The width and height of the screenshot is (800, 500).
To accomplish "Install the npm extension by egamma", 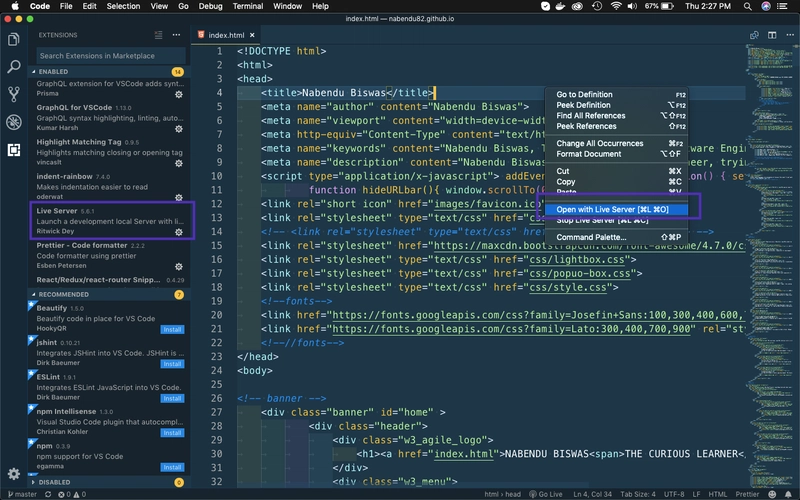I will point(172,467).
